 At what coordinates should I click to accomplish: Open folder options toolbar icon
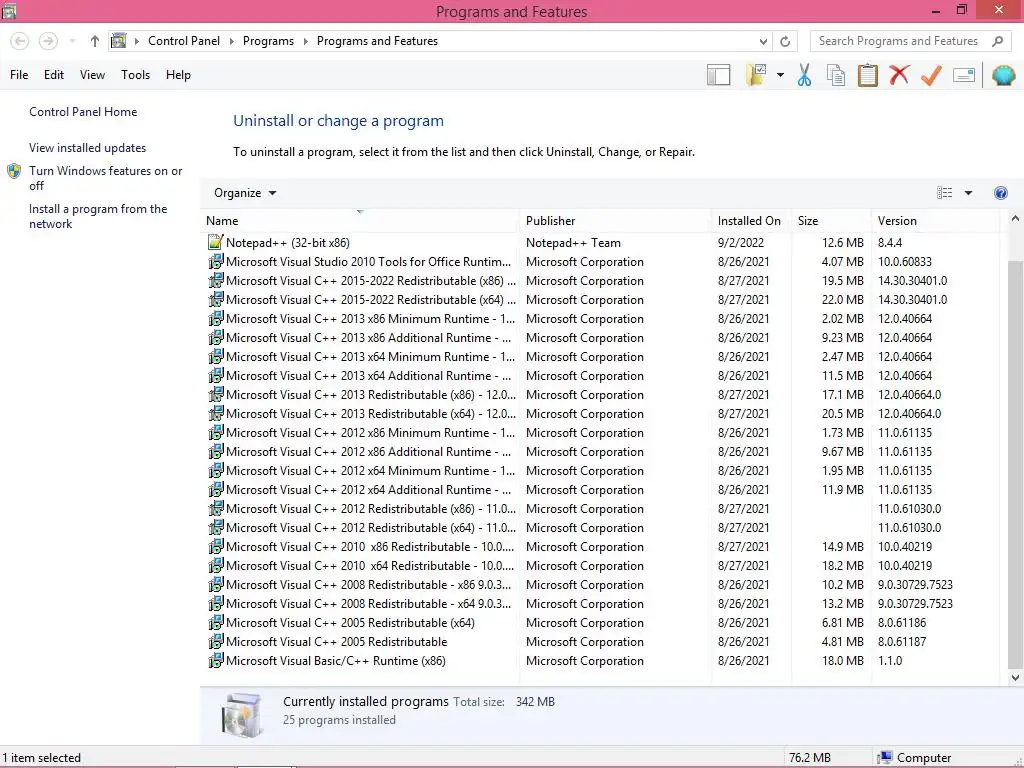pyautogui.click(x=756, y=75)
